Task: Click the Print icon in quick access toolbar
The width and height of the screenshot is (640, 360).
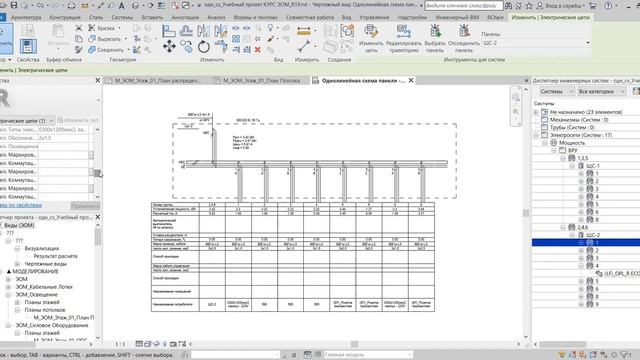Action: pyautogui.click(x=71, y=5)
